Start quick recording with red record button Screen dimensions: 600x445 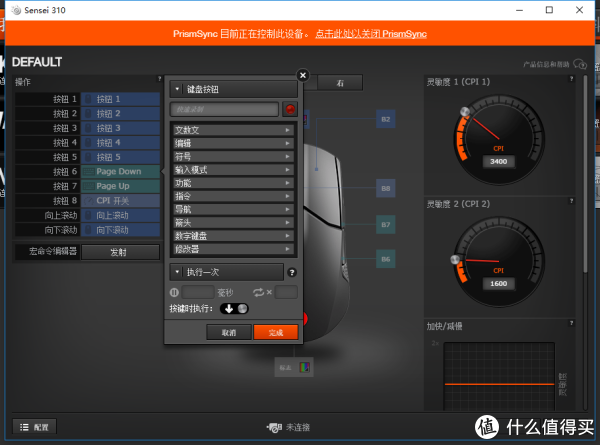pos(290,109)
